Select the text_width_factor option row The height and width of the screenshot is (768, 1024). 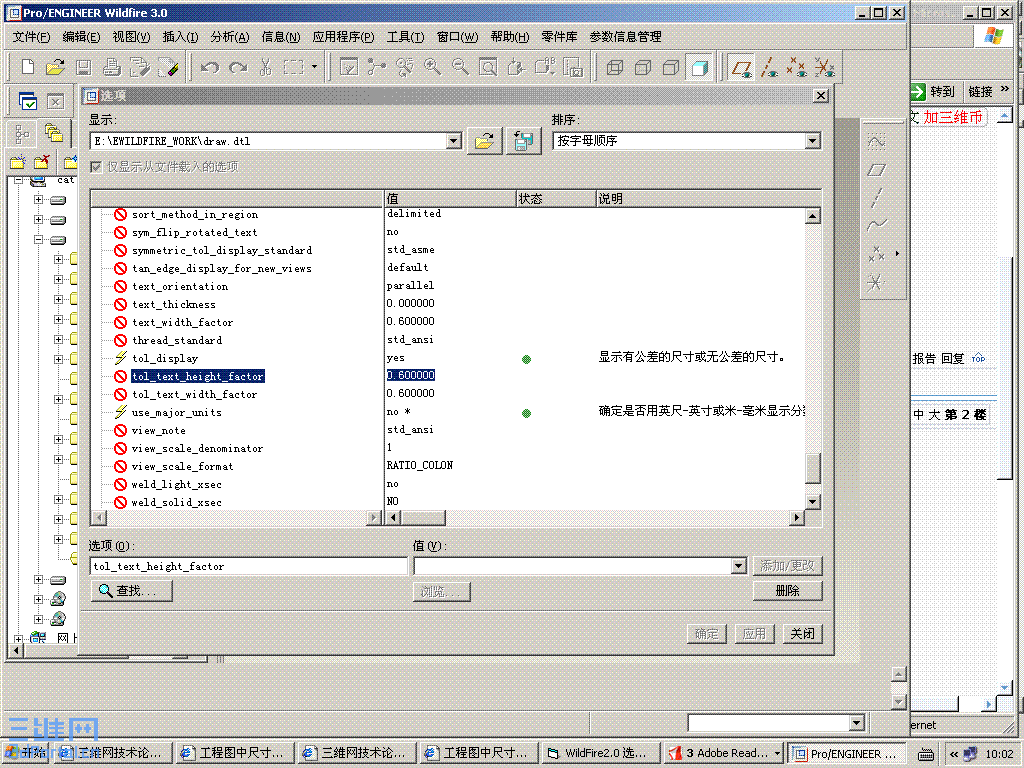pos(182,323)
